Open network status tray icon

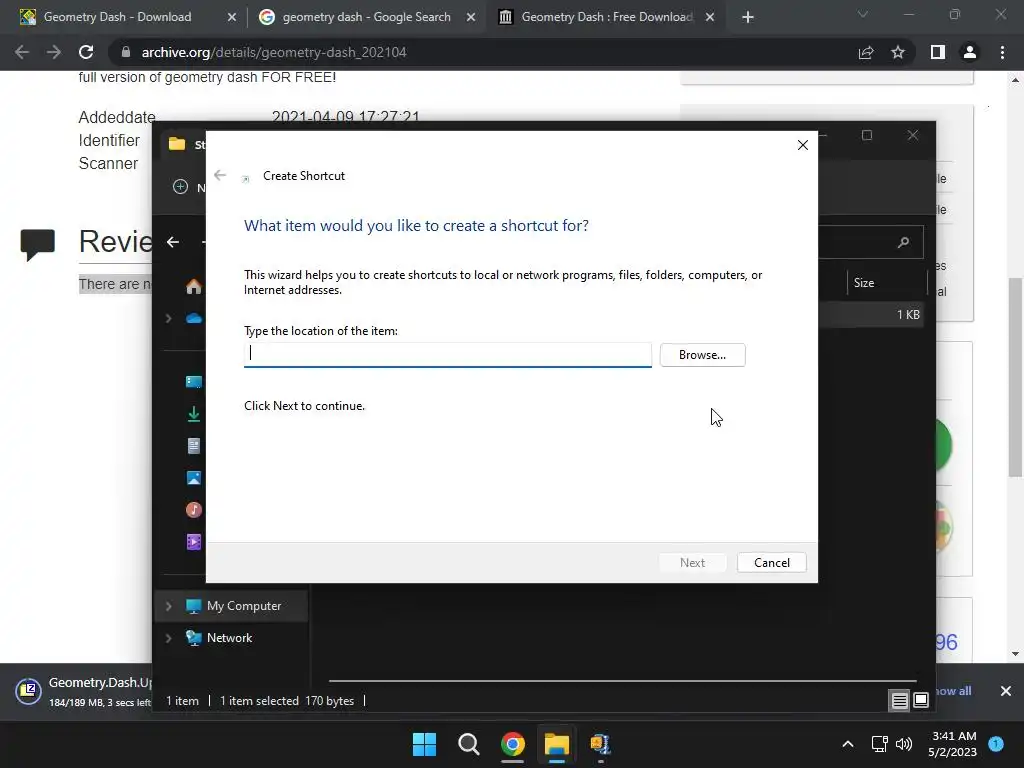(880, 744)
